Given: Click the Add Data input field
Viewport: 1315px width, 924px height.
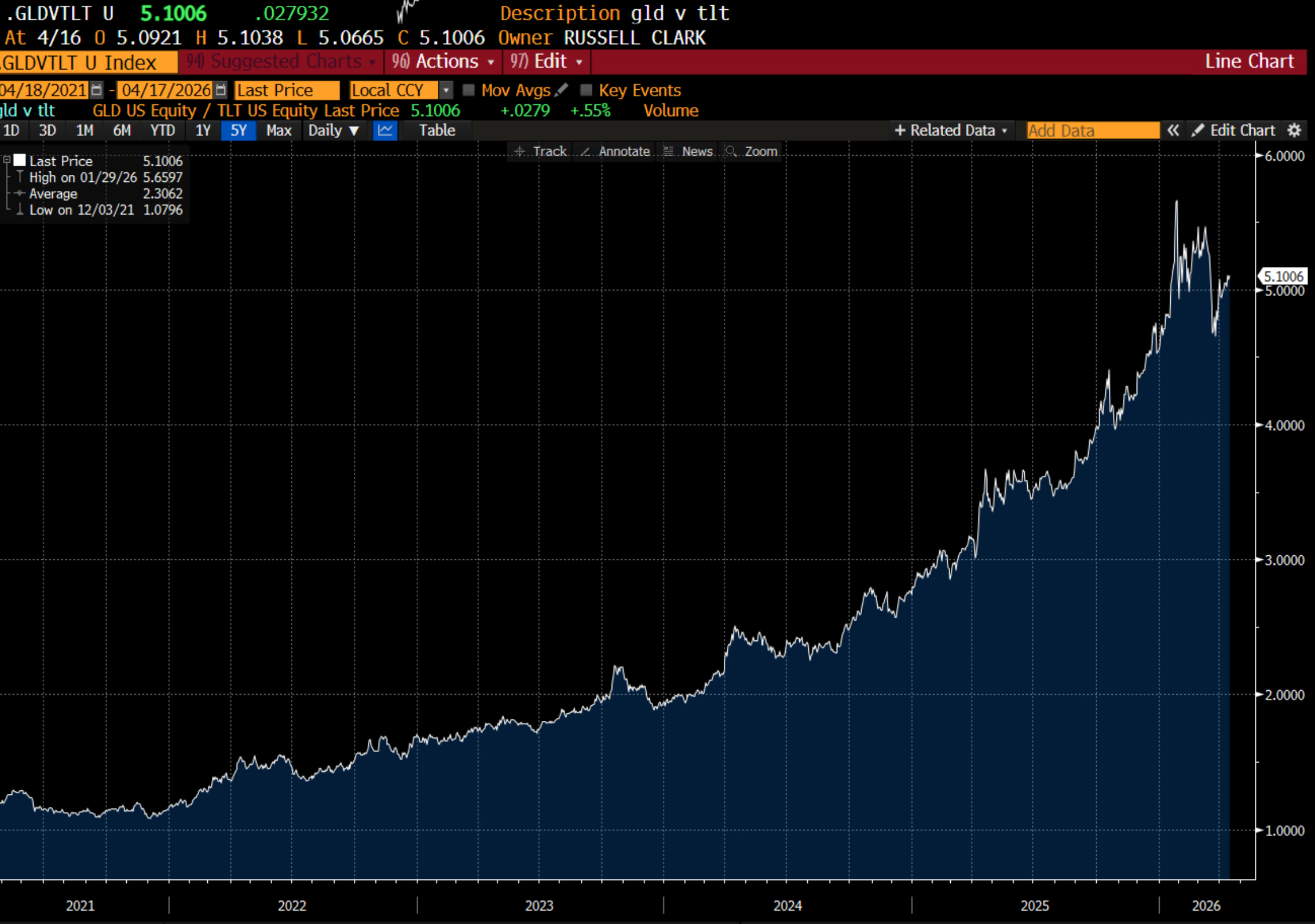Looking at the screenshot, I should 1092,130.
